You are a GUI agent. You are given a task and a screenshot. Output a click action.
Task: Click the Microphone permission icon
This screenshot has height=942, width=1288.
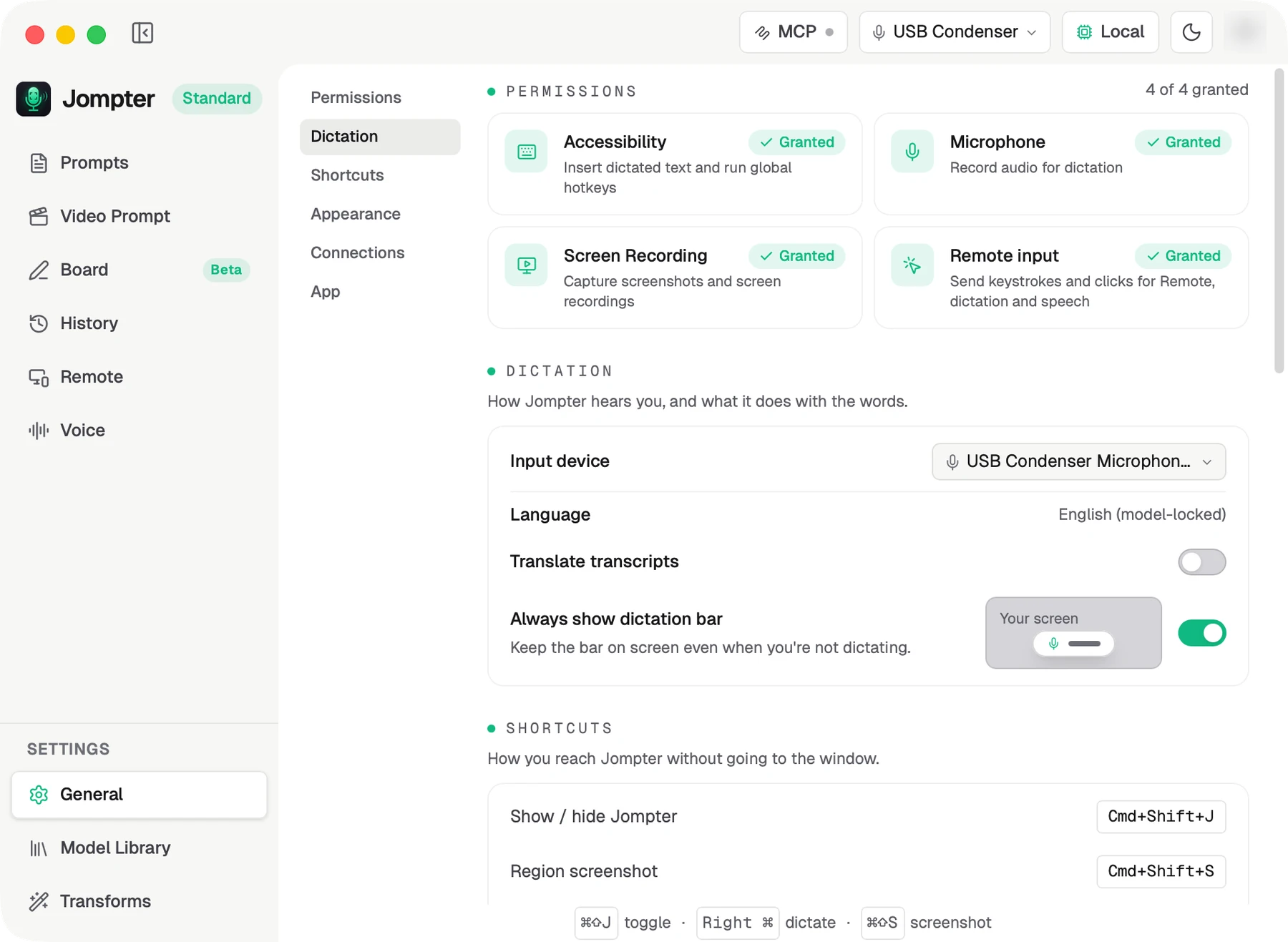(912, 152)
